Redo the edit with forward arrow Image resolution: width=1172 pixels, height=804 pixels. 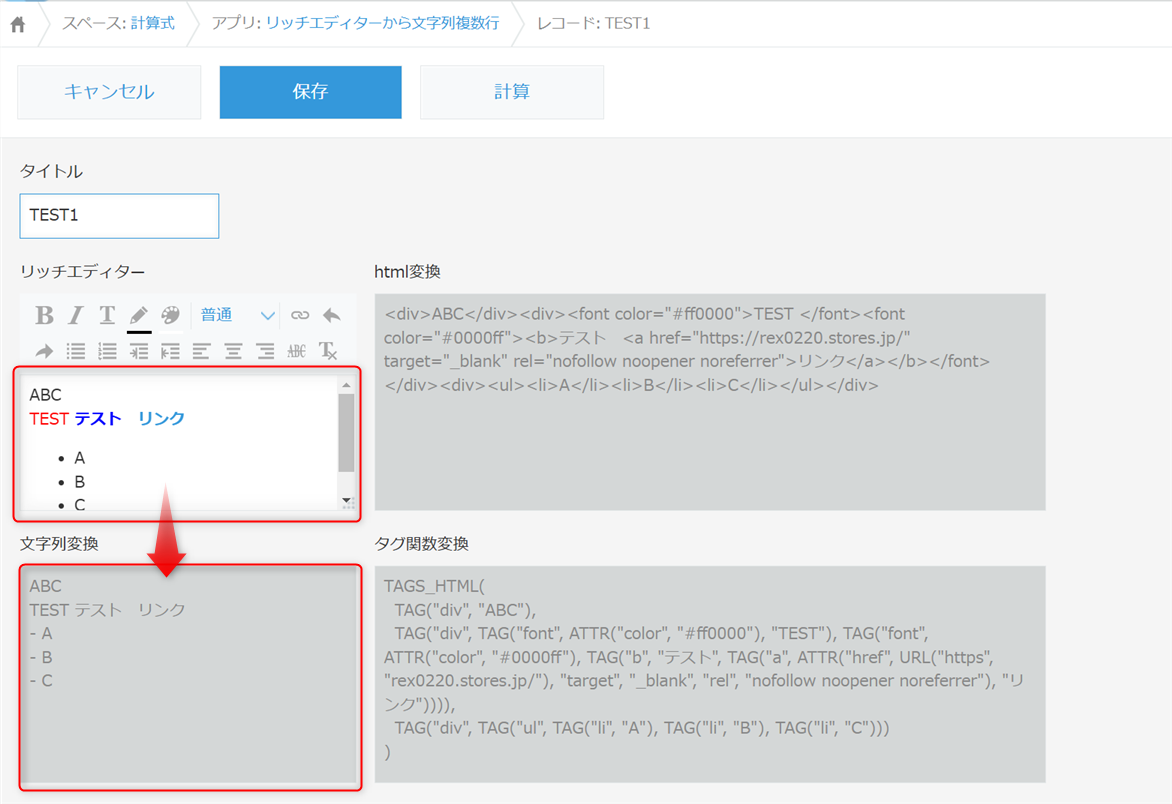click(44, 350)
